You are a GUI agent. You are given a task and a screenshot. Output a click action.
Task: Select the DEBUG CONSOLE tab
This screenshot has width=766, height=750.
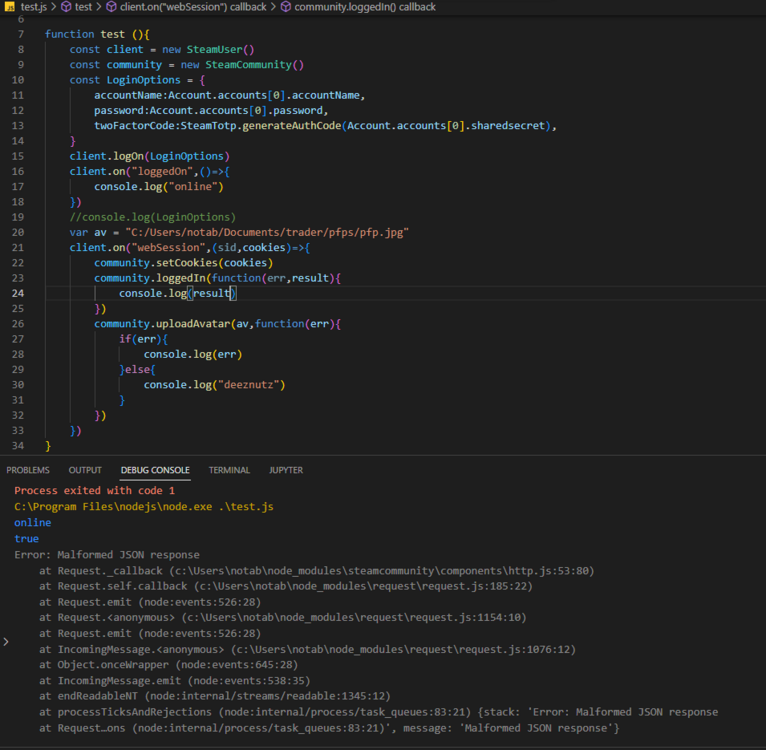[x=155, y=470]
